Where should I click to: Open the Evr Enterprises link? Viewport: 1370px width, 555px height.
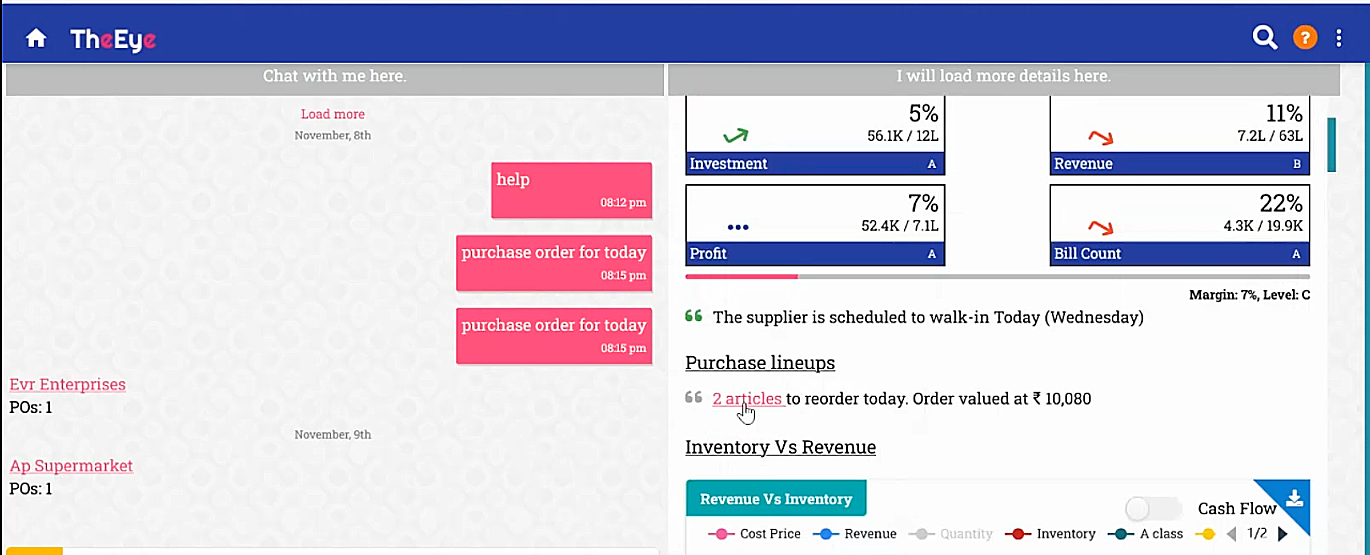67,385
